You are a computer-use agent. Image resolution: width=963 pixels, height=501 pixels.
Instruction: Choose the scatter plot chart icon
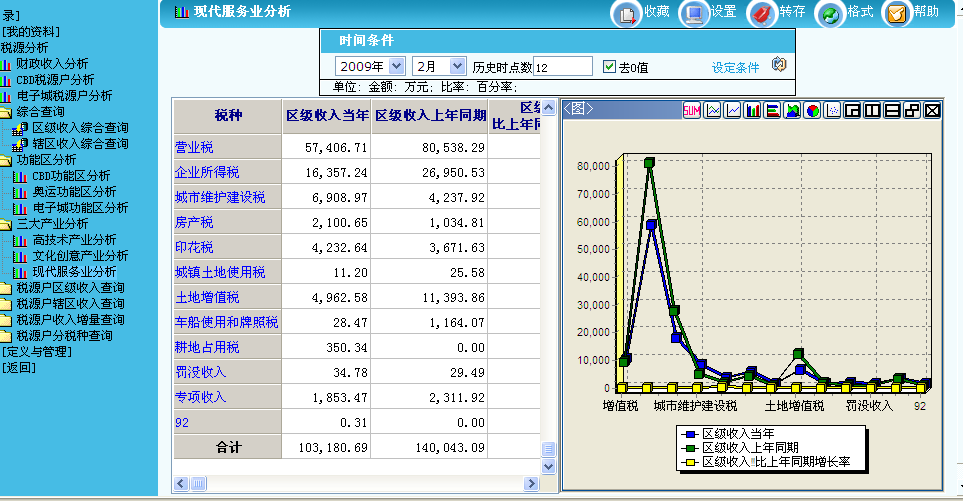tap(832, 110)
